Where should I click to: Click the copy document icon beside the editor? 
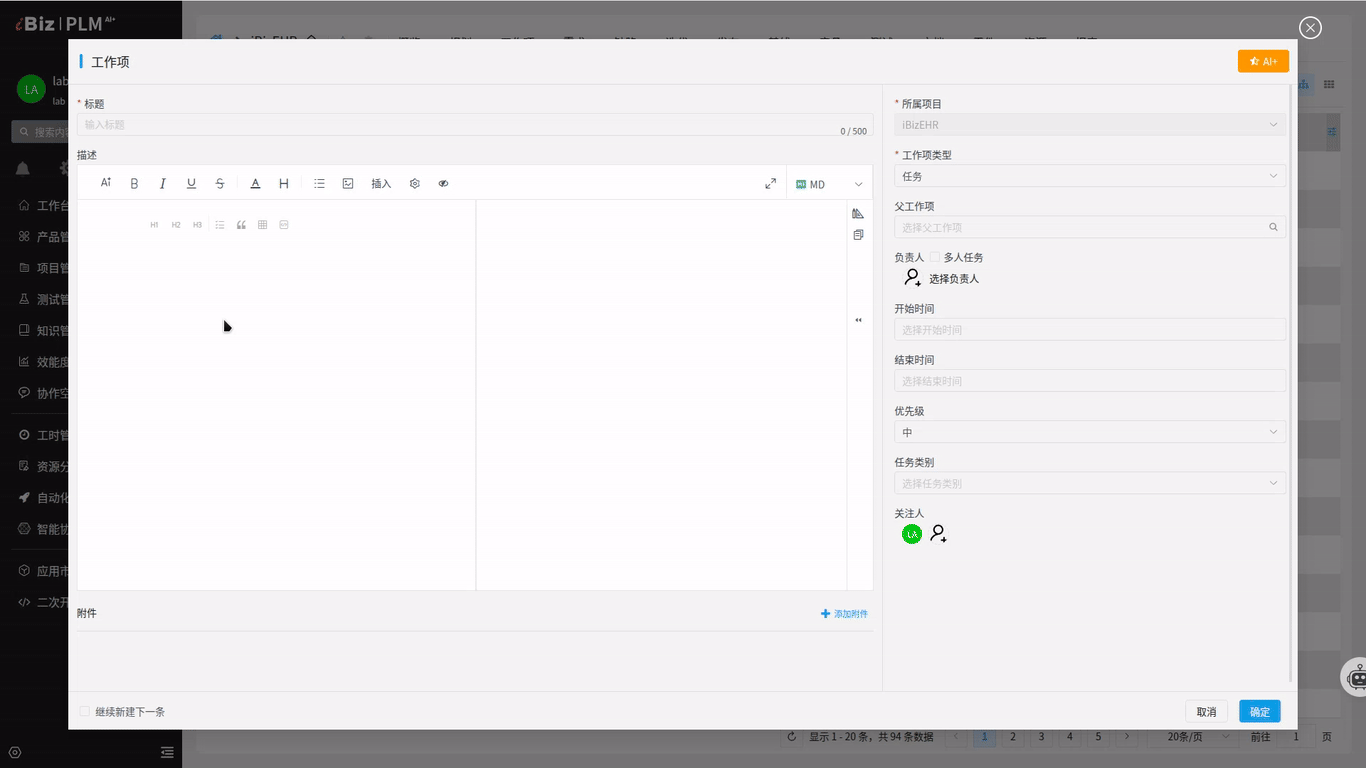(857, 234)
